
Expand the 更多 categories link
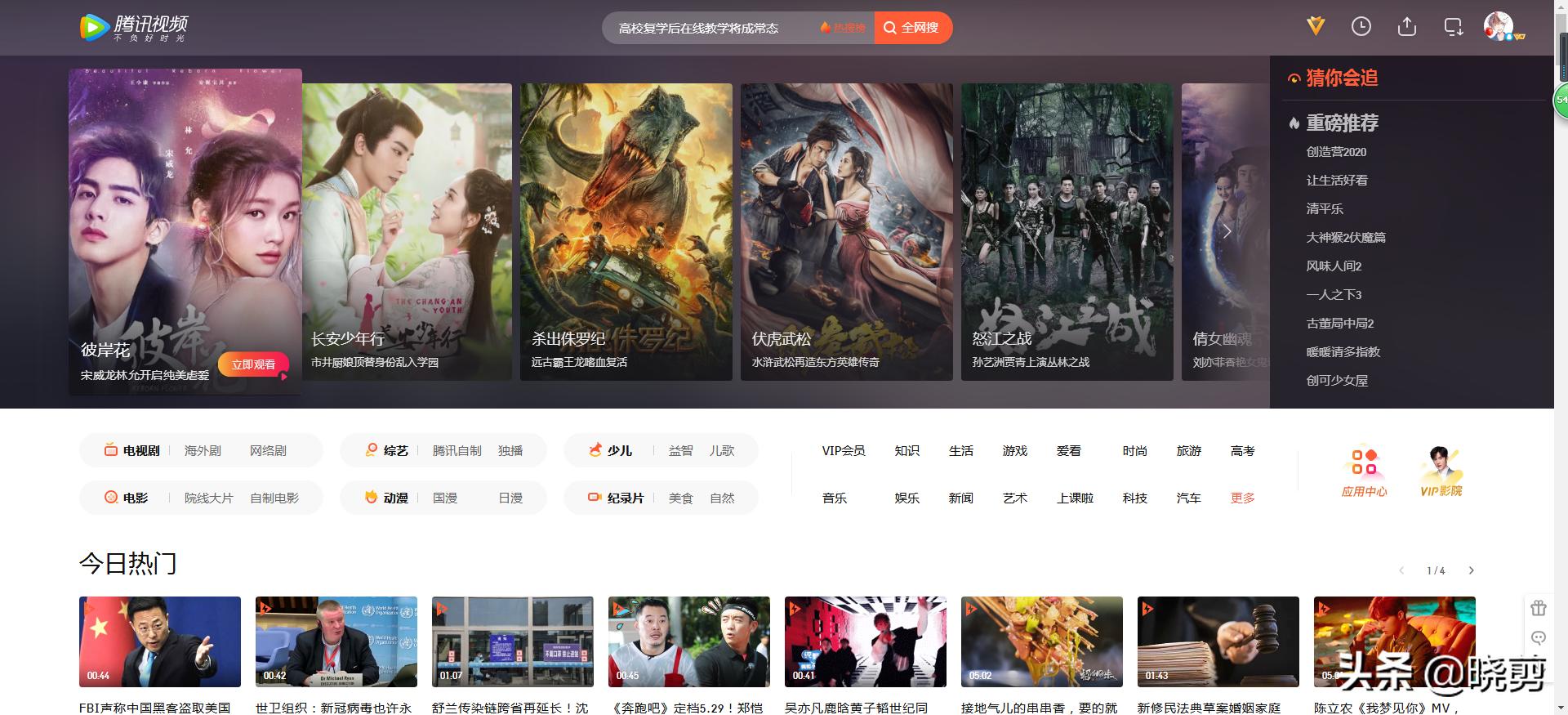1243,498
